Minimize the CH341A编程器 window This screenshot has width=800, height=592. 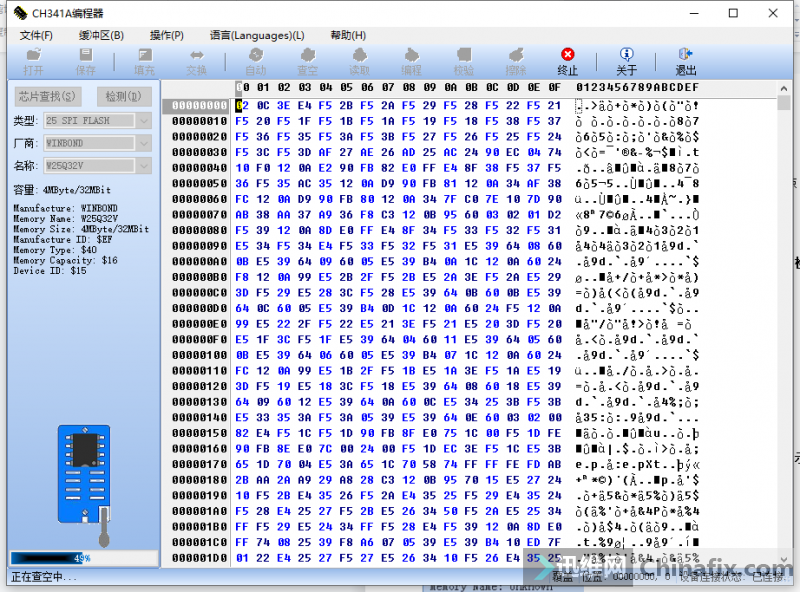694,13
